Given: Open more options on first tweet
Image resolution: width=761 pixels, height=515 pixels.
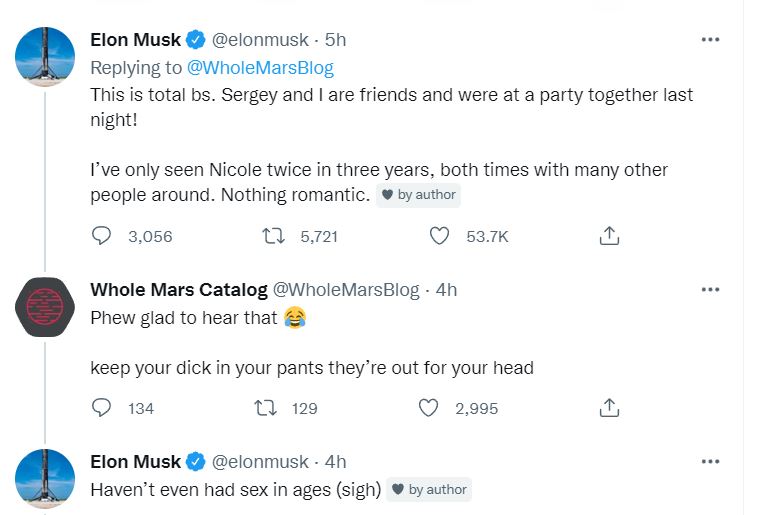Looking at the screenshot, I should pos(710,40).
